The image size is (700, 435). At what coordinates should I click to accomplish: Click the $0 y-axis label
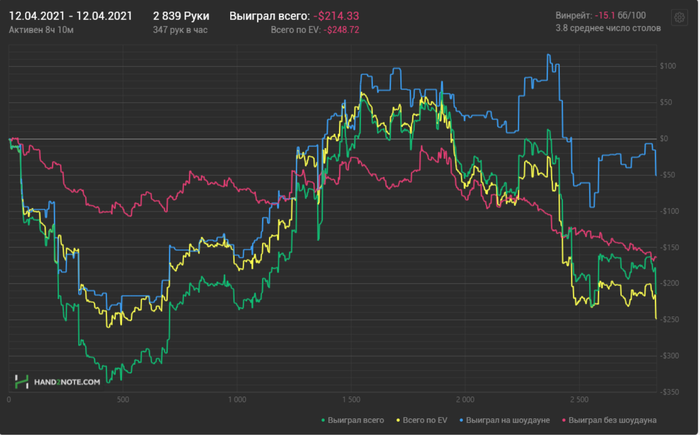tap(664, 138)
